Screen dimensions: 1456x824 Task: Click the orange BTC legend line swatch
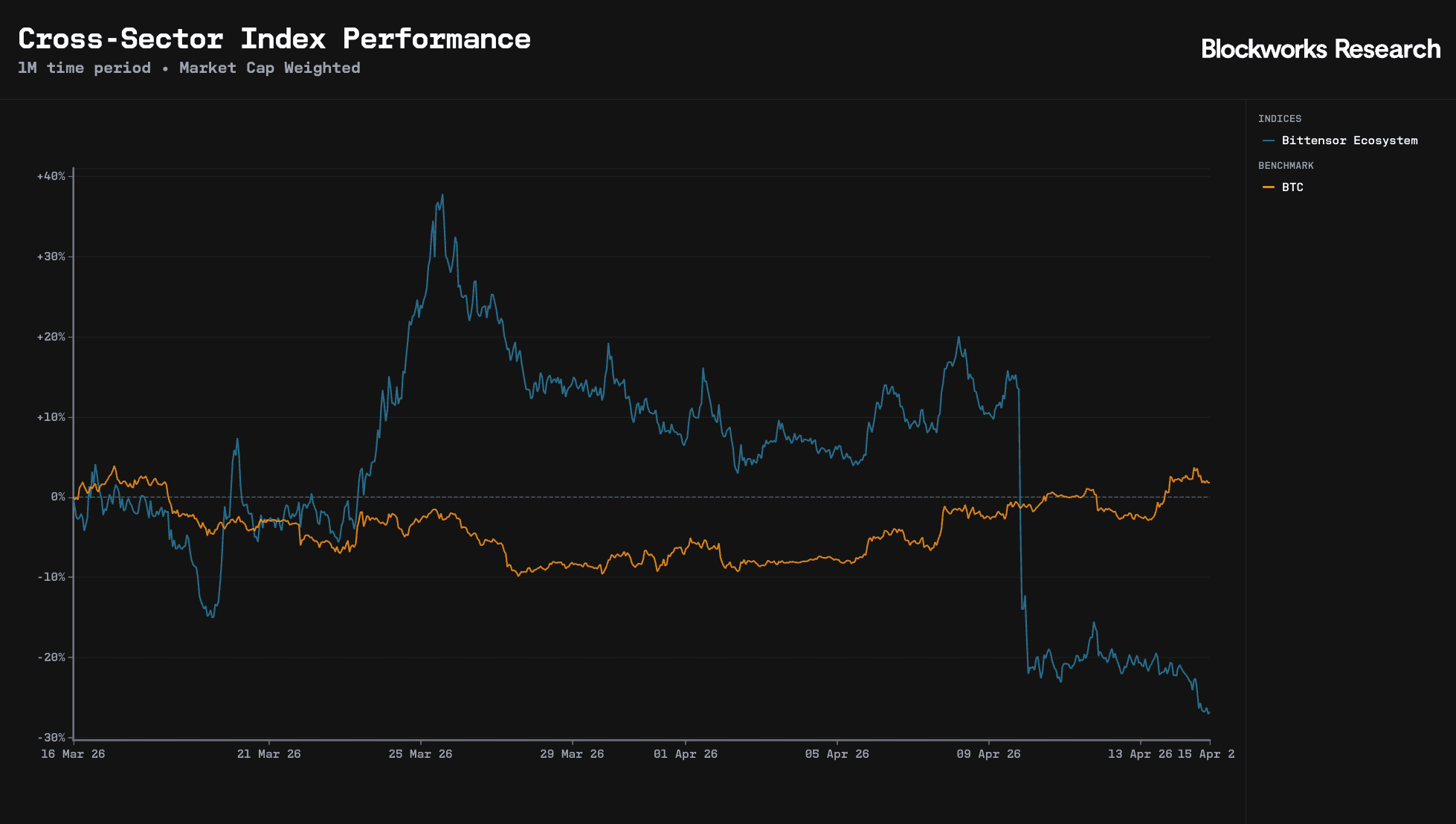[1269, 187]
